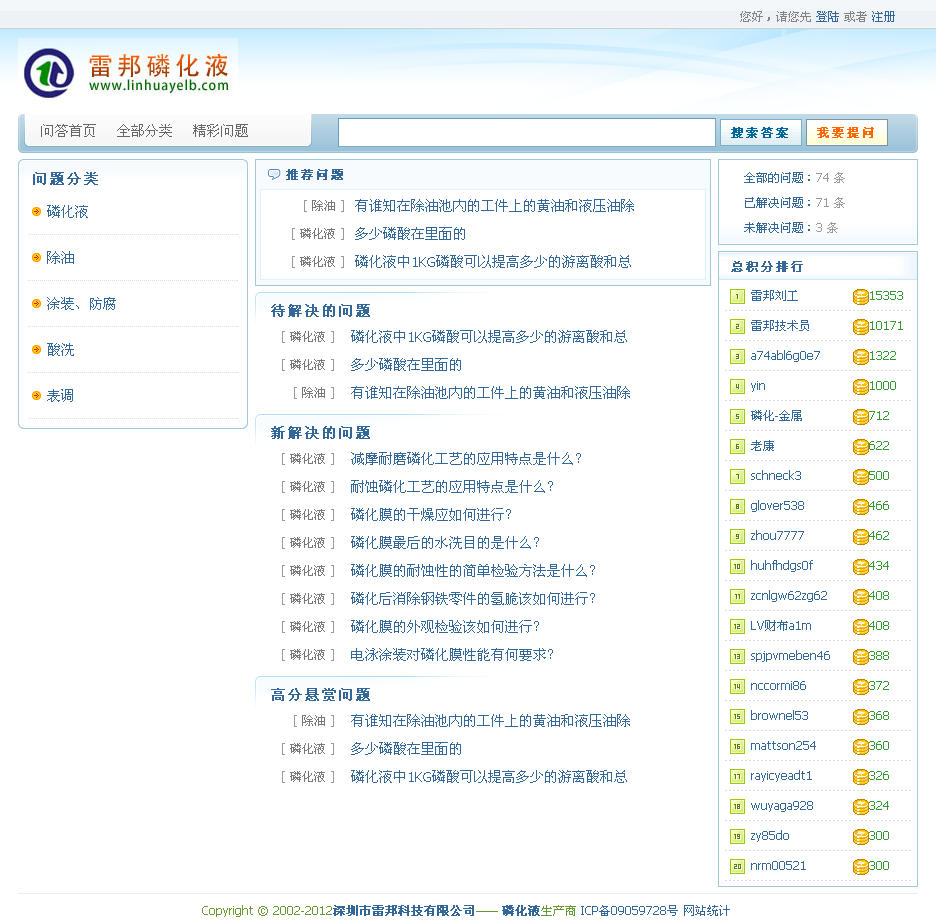Click the rank 20 badge beside nrm00521

click(x=737, y=866)
